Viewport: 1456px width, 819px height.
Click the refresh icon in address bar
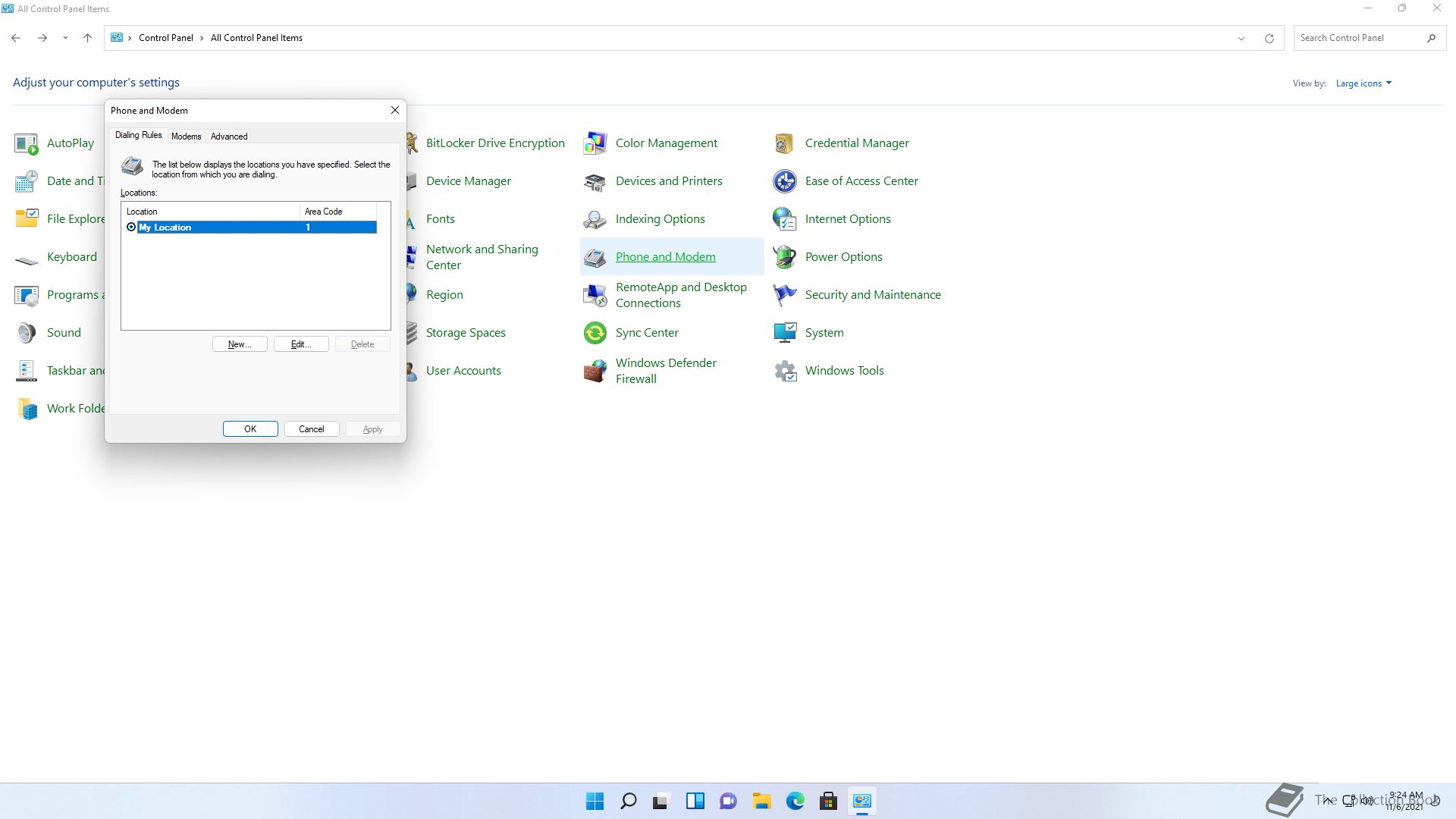pos(1269,38)
